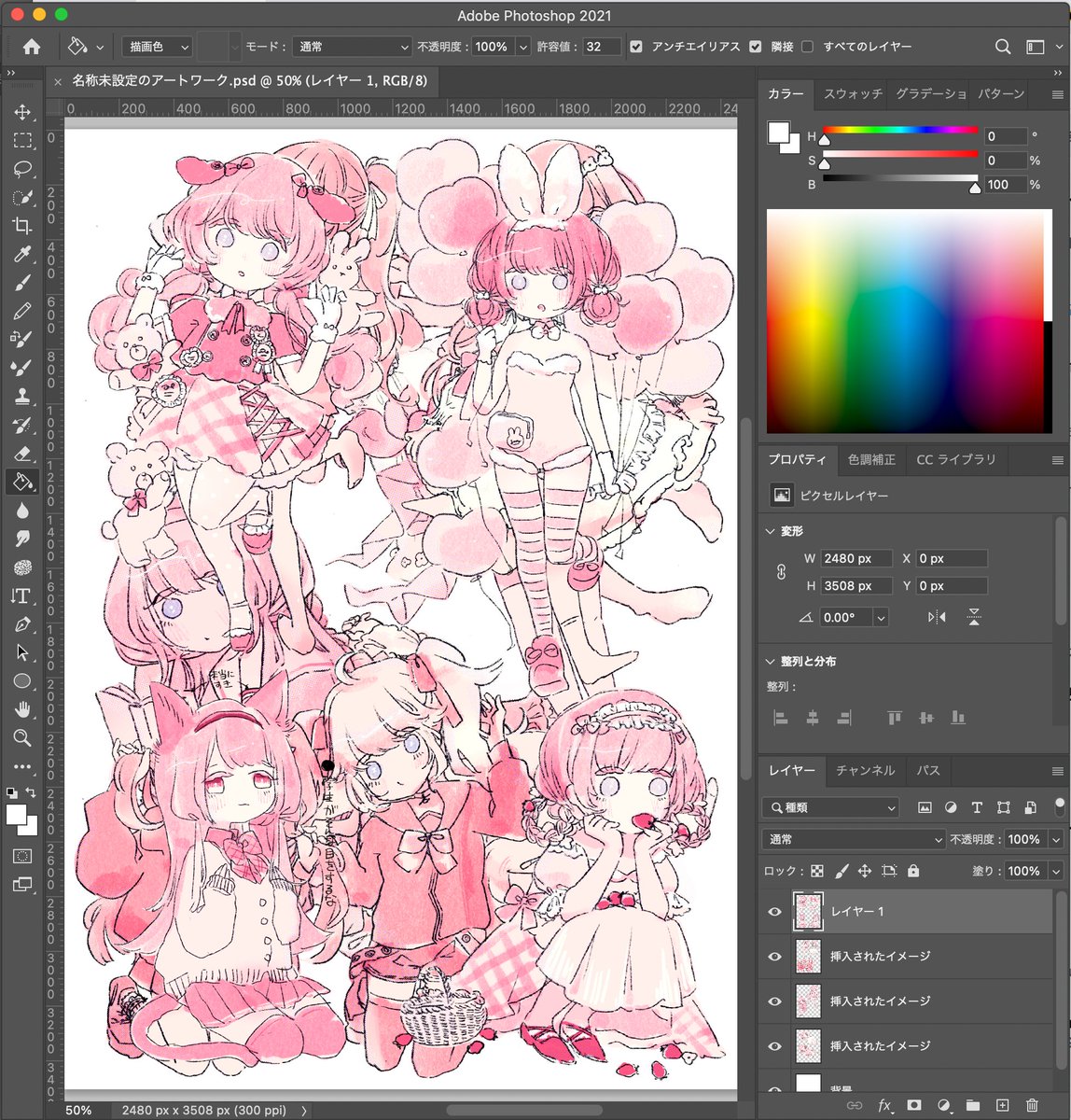Open 種類 layer filter dropdown
The width and height of the screenshot is (1071, 1120).
[831, 807]
